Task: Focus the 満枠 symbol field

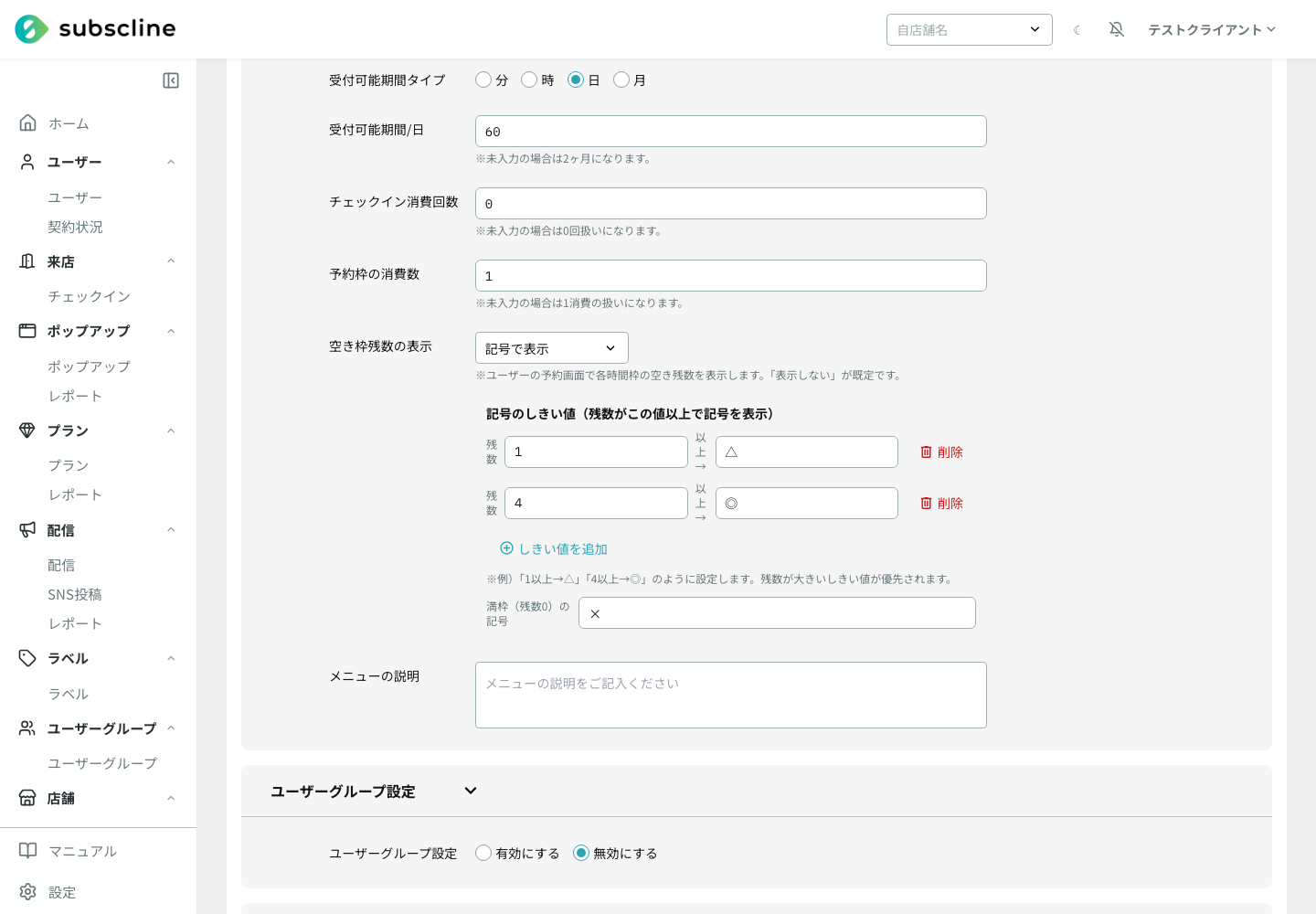Action: (x=777, y=612)
